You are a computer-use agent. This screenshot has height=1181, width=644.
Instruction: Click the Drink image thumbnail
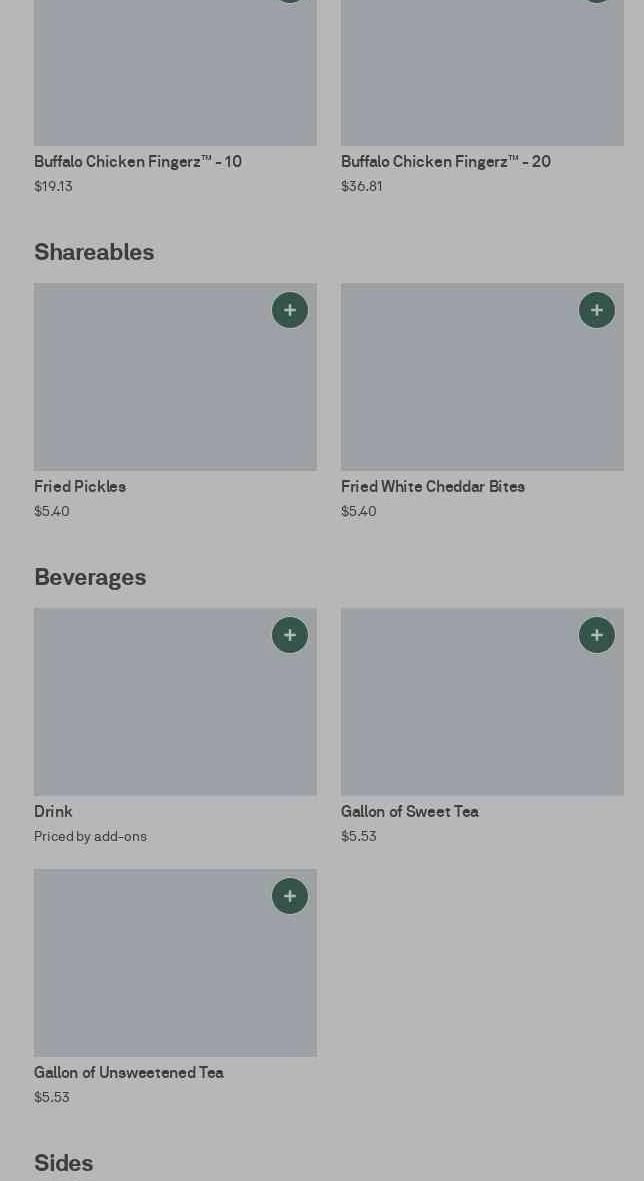(x=175, y=702)
